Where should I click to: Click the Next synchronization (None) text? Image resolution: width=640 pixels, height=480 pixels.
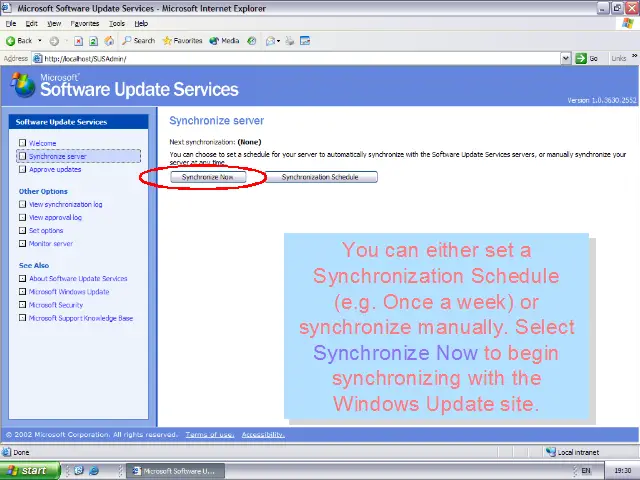coord(215,142)
